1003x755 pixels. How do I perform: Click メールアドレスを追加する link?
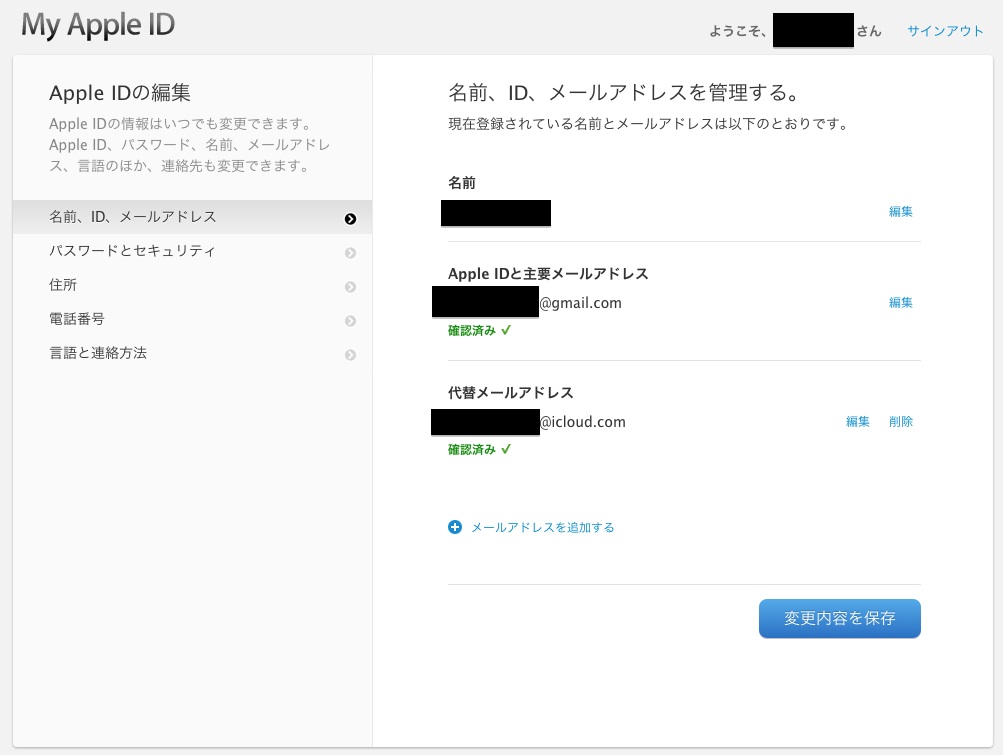[x=542, y=527]
